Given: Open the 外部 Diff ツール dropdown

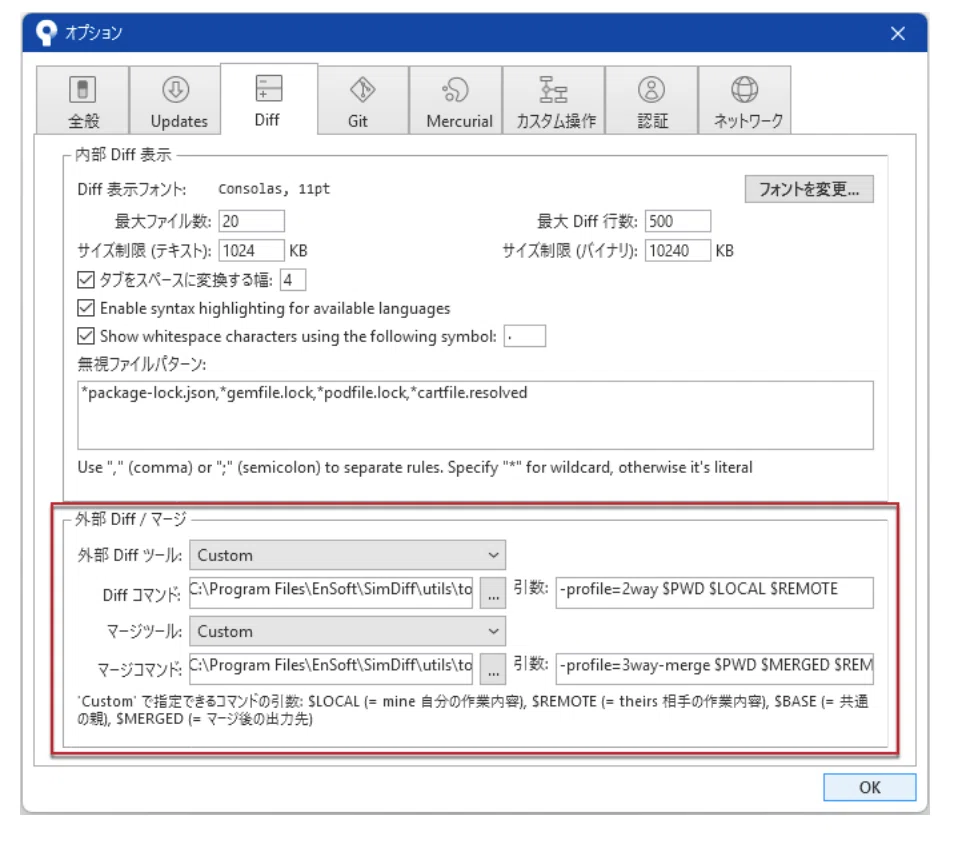Looking at the screenshot, I should [x=347, y=555].
